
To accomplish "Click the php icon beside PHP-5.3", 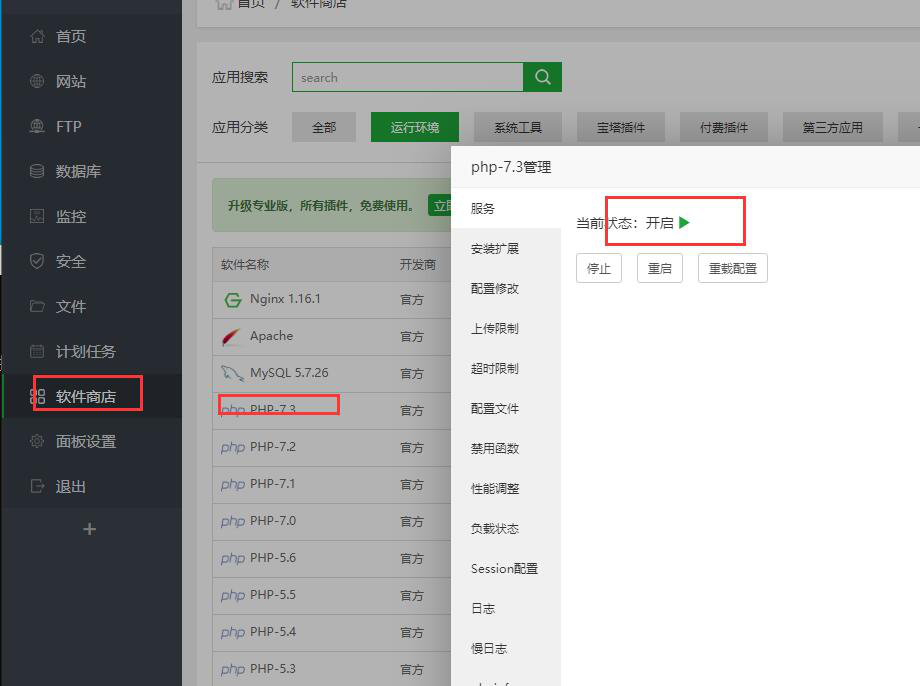I will point(232,669).
